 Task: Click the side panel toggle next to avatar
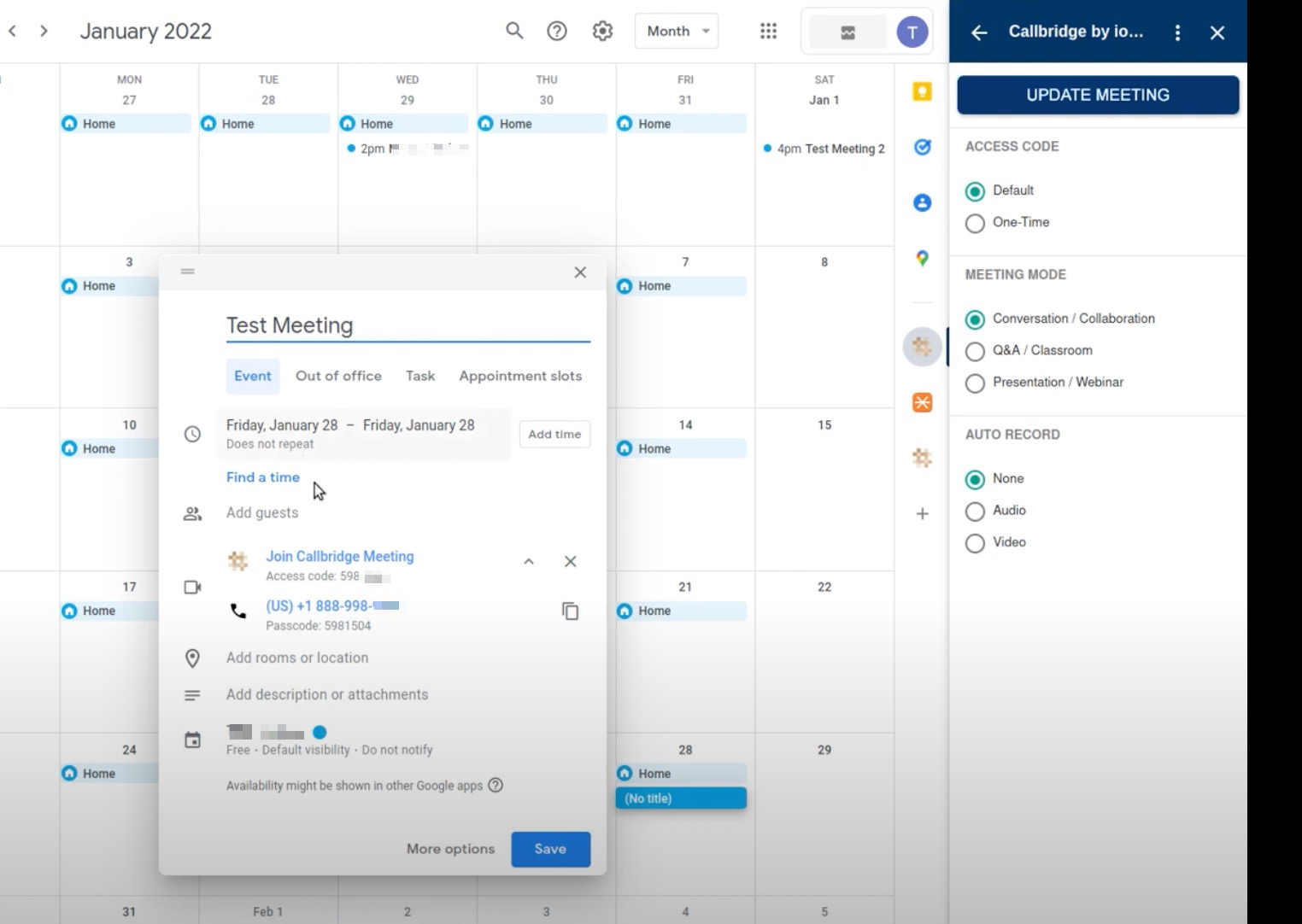point(847,32)
